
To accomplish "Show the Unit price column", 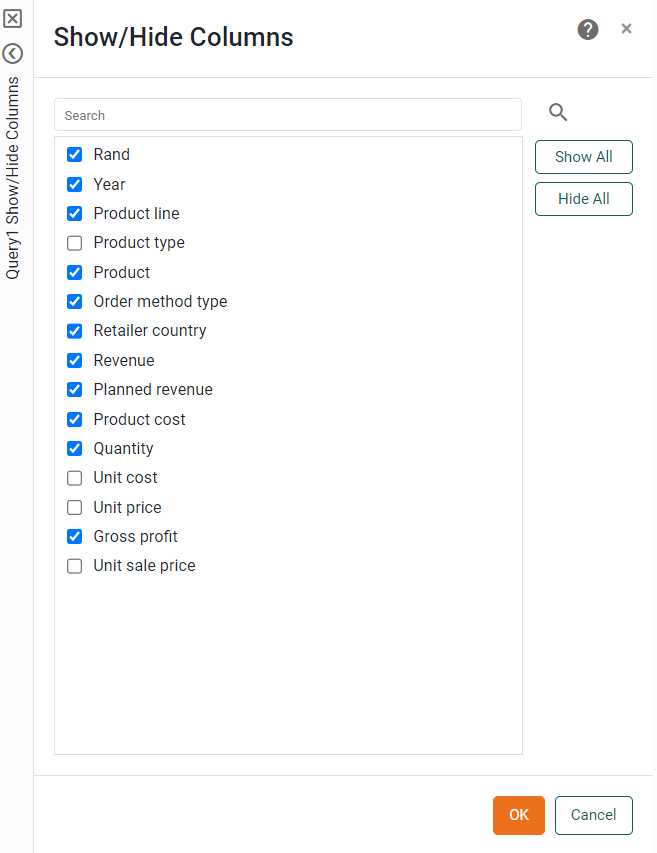I will click(74, 507).
